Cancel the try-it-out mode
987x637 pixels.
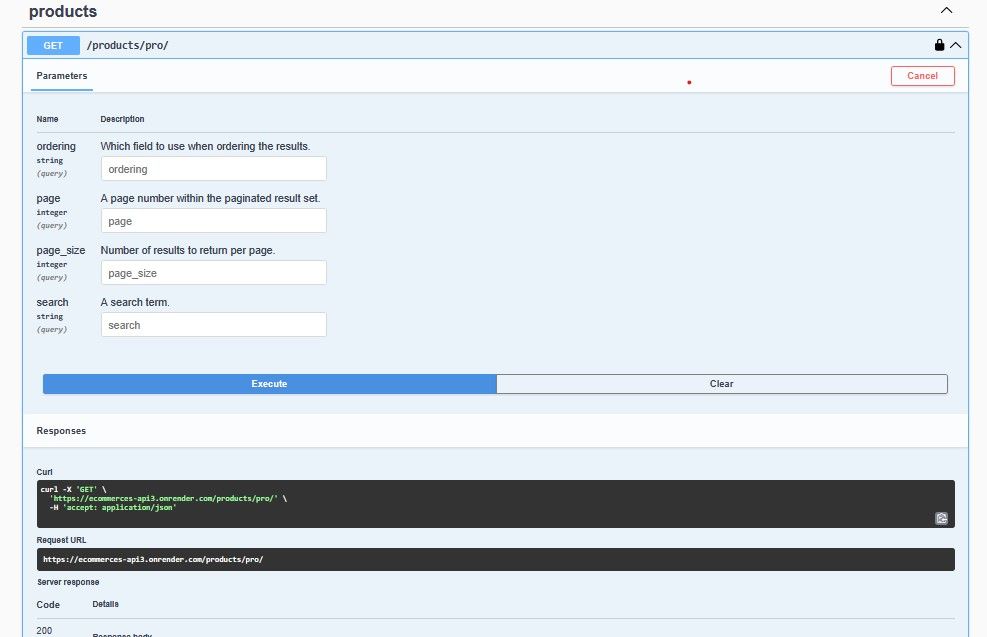click(922, 76)
